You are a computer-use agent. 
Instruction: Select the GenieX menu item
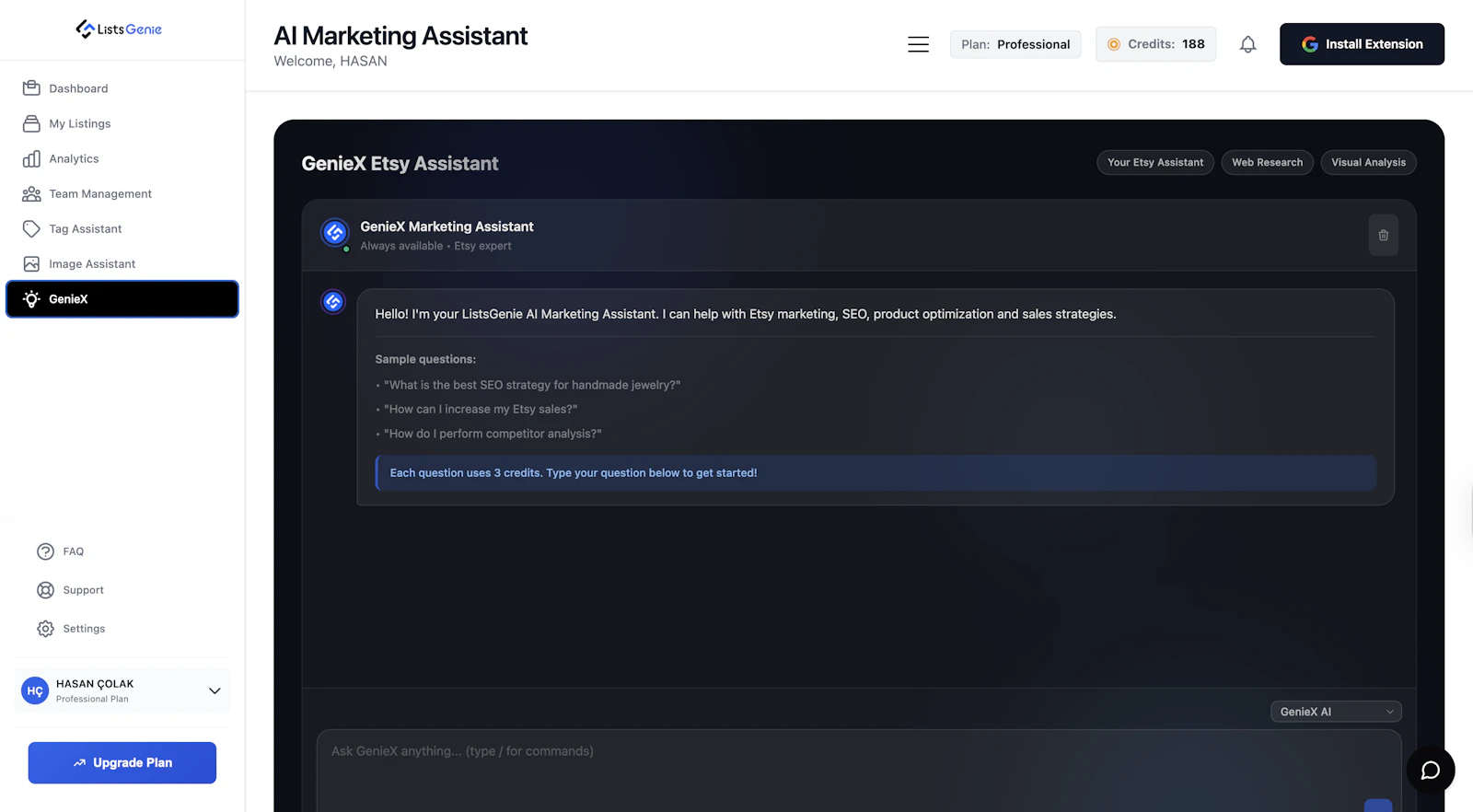click(x=122, y=299)
